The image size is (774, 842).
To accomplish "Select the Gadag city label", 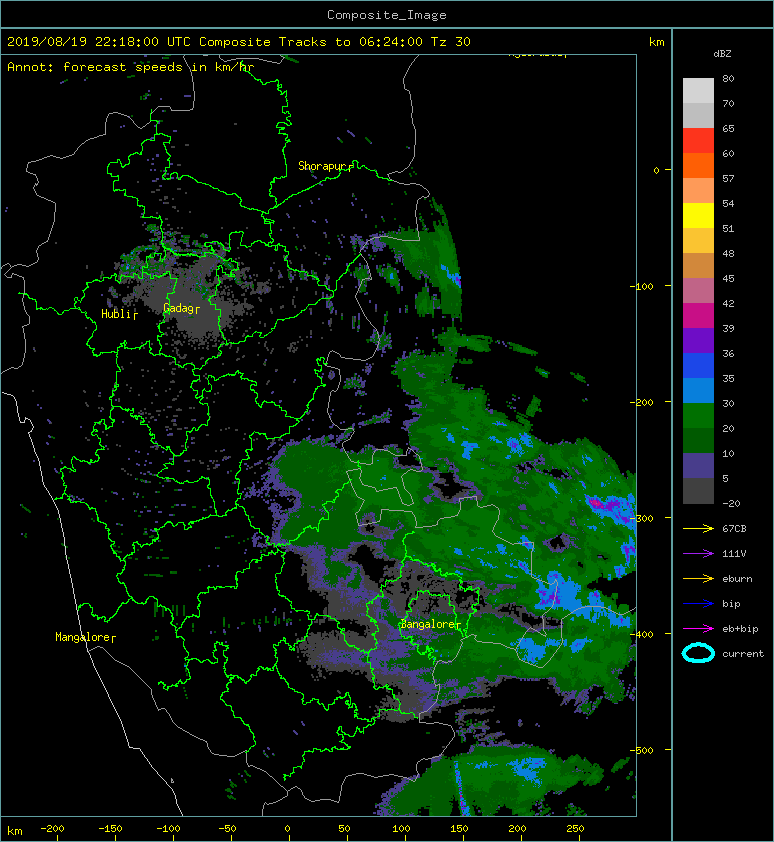I will pos(179,308).
